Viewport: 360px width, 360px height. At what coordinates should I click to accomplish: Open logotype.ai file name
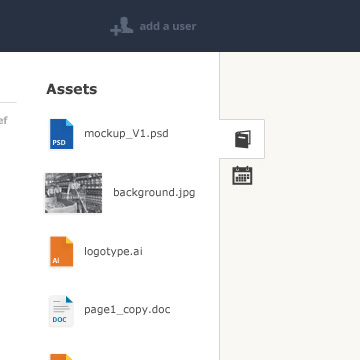113,251
